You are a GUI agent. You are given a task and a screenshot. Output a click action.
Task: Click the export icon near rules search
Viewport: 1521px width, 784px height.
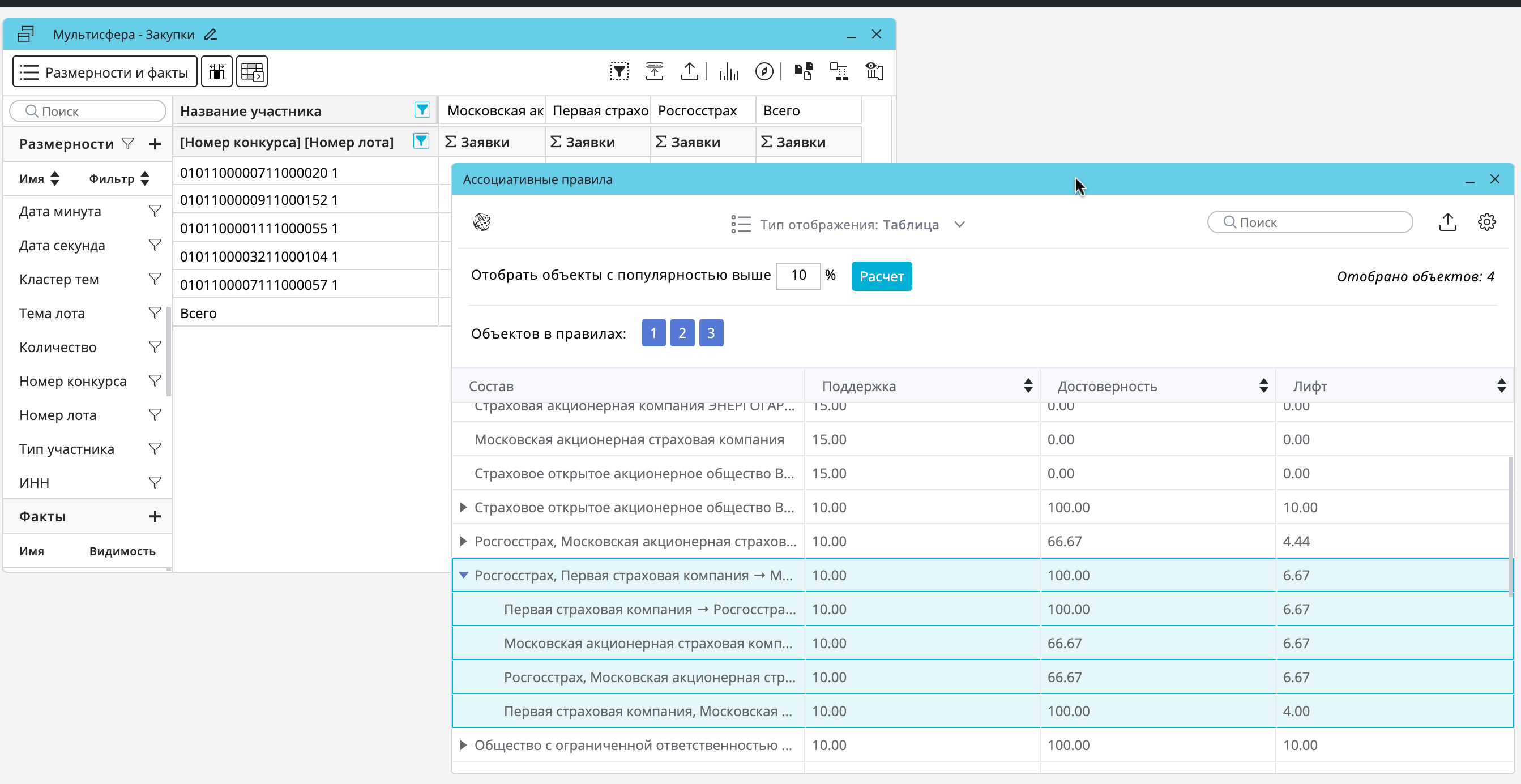[x=1447, y=222]
